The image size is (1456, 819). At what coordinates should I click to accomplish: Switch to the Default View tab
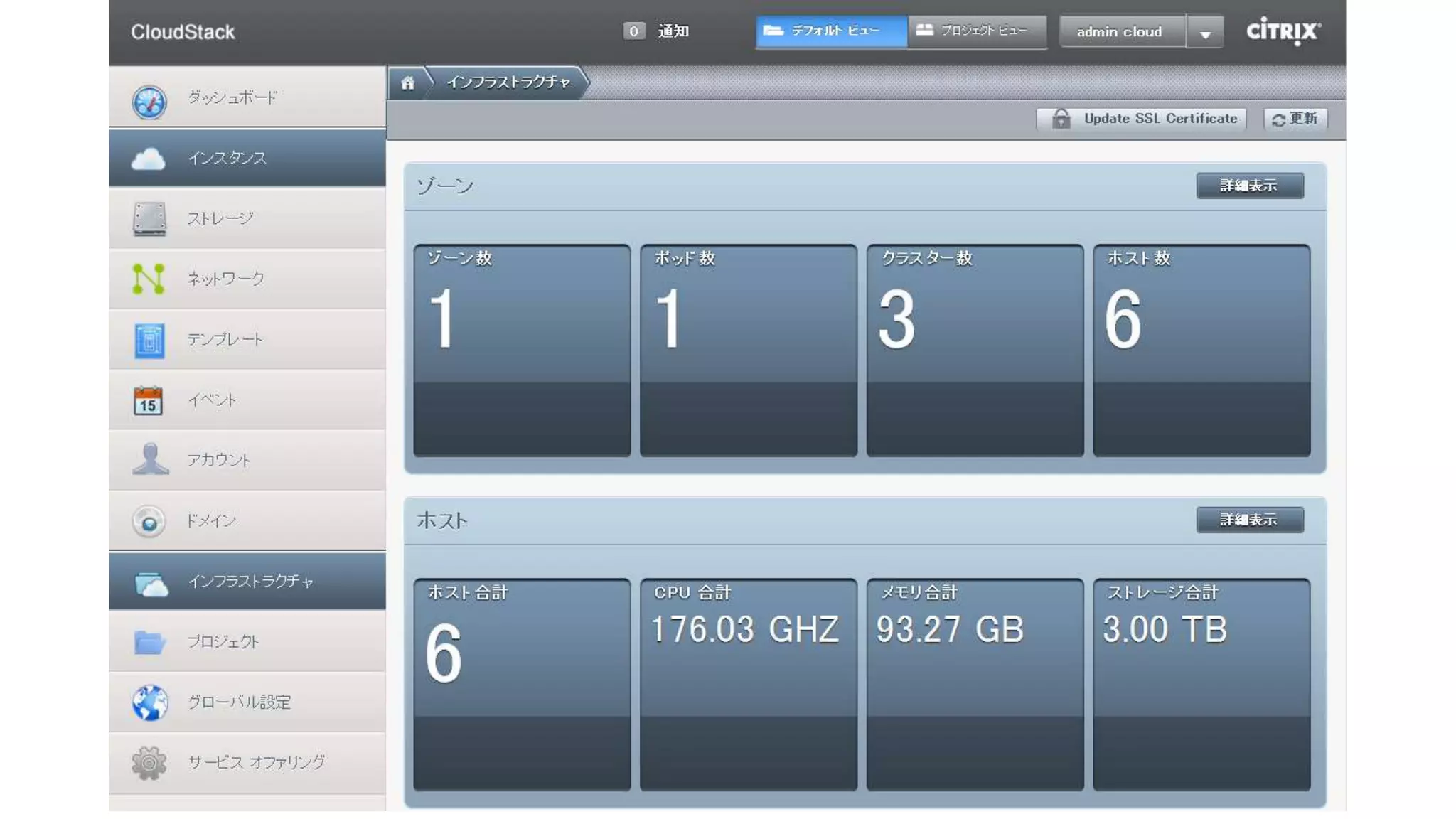831,31
